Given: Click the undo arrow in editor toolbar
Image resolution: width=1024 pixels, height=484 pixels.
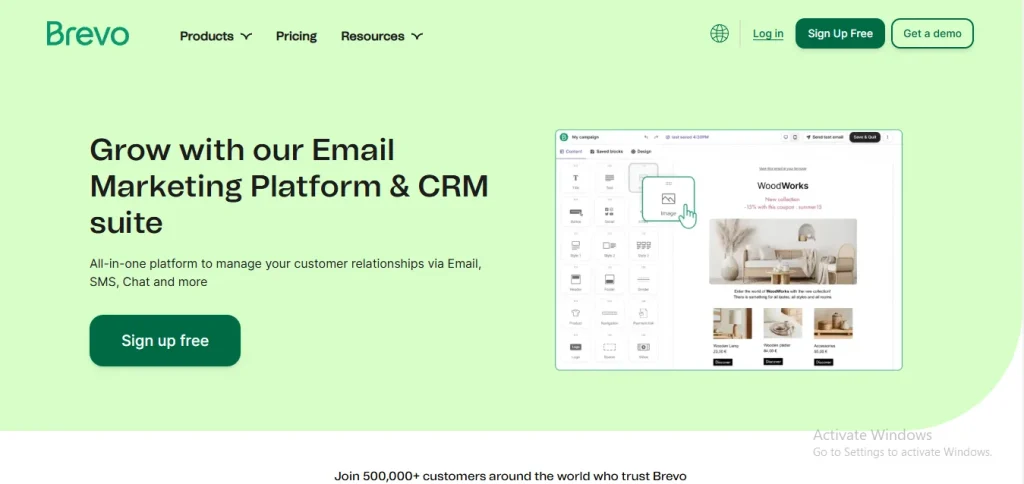Looking at the screenshot, I should coord(646,137).
